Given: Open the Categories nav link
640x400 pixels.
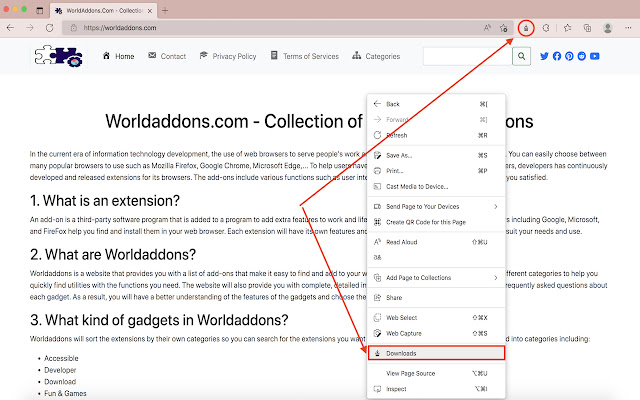Looking at the screenshot, I should pyautogui.click(x=376, y=56).
